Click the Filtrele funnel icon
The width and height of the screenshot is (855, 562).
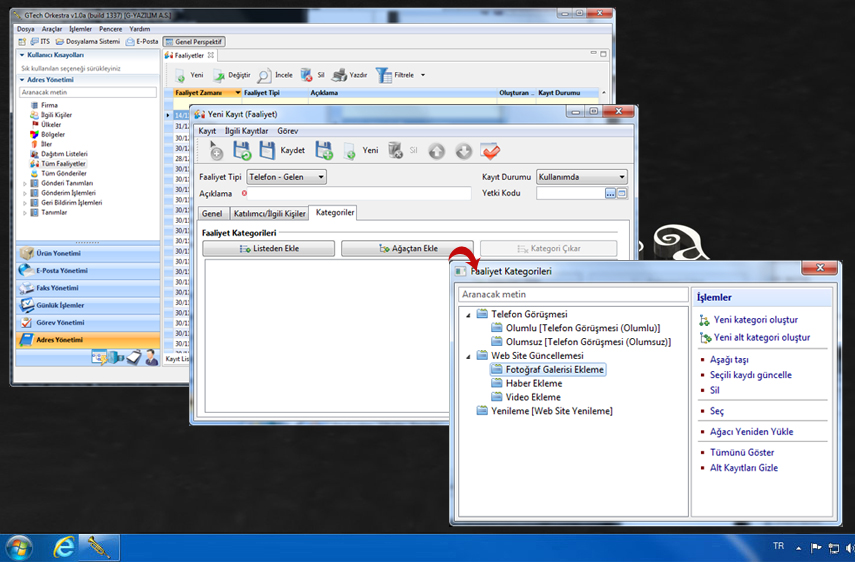(x=383, y=75)
